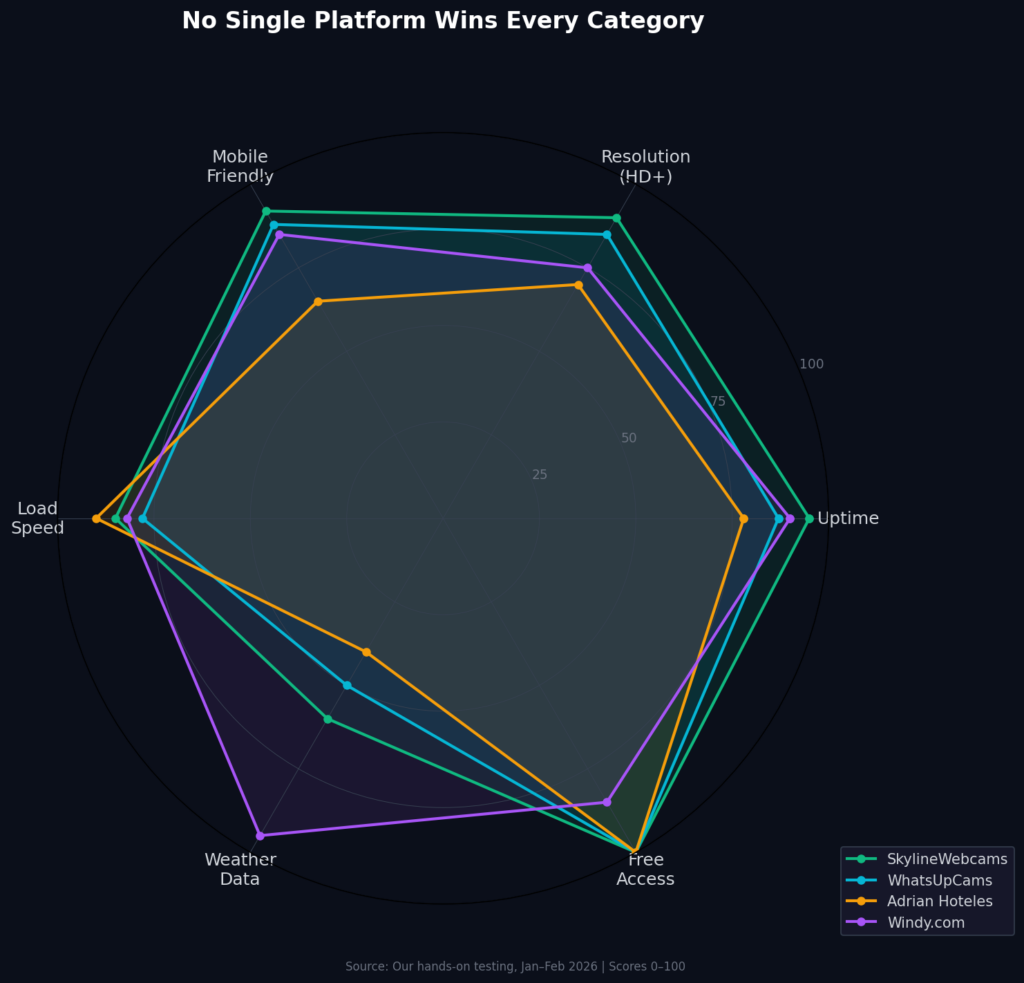This screenshot has height=983, width=1024.
Task: Click the Free Access axis label
Action: (645, 869)
